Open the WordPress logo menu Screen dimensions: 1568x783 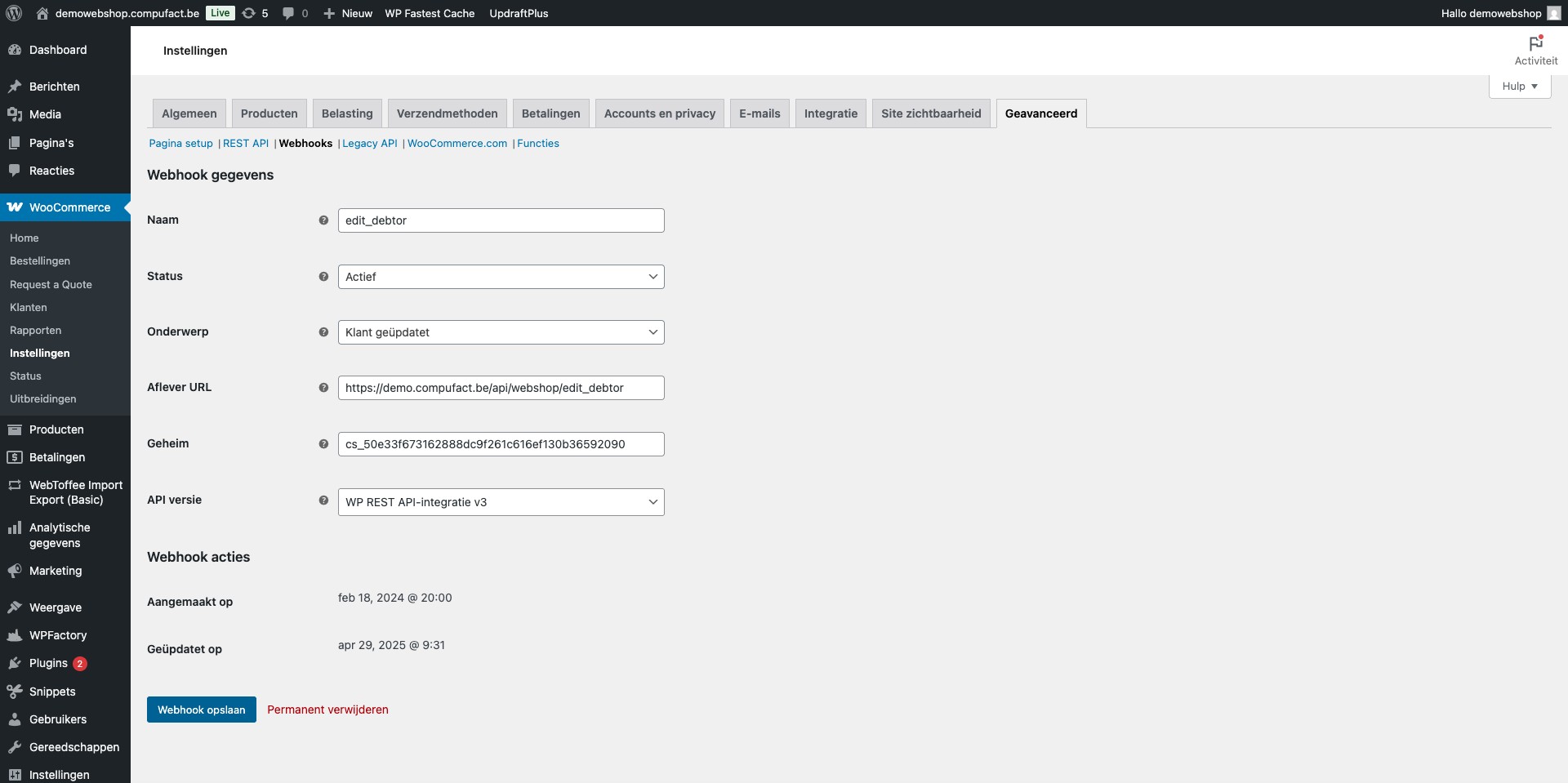tap(14, 13)
